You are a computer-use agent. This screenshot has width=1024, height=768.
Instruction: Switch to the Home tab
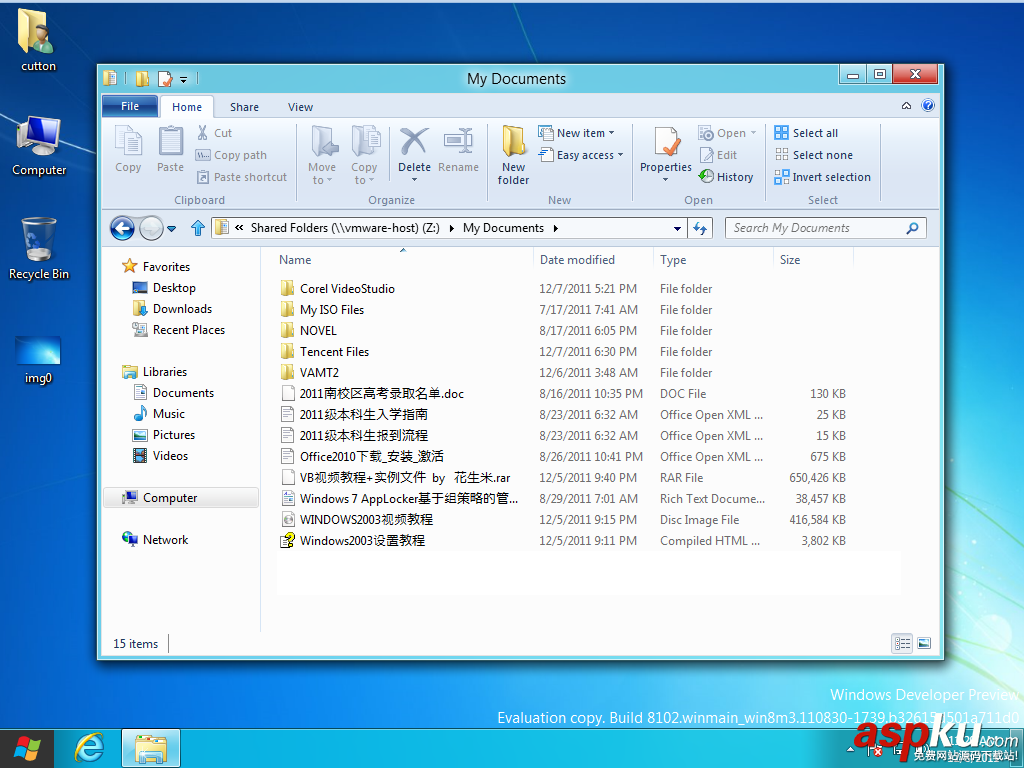pos(187,106)
